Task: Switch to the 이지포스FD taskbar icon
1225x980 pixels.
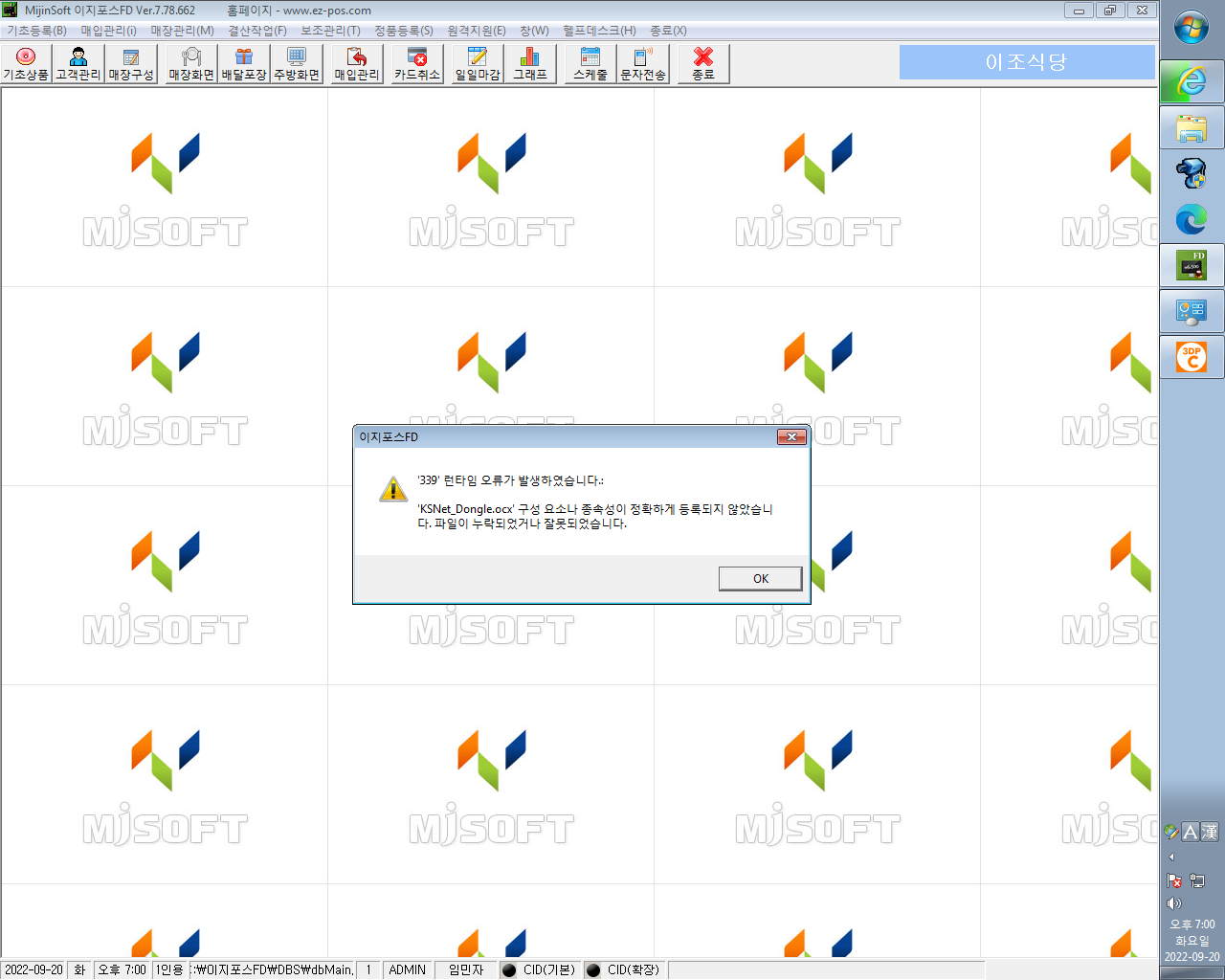Action: point(1192,265)
